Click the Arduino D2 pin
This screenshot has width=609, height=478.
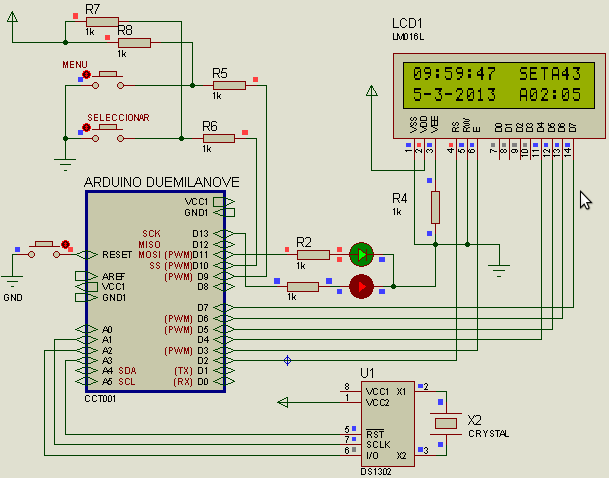[224, 360]
